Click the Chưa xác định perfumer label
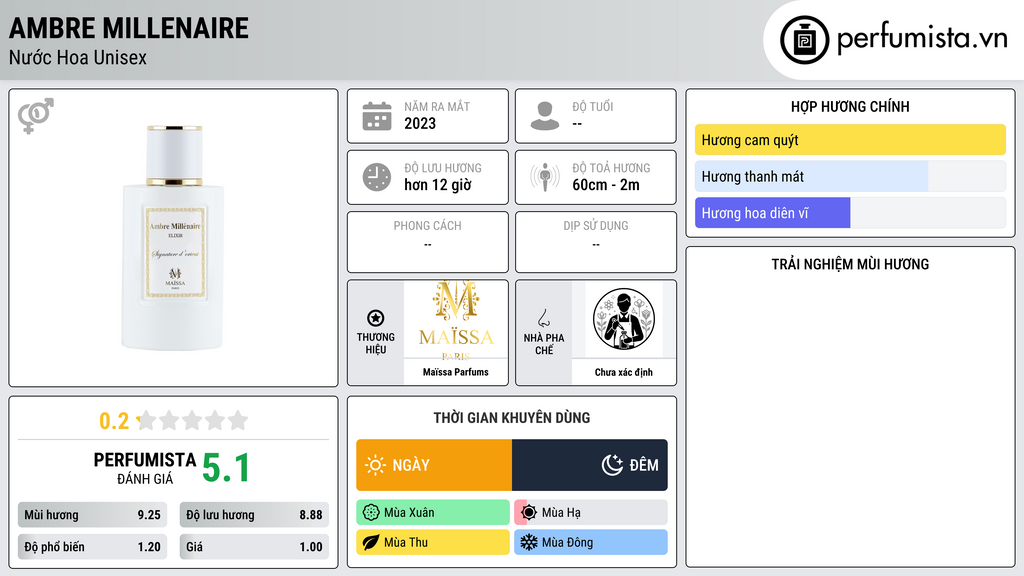Screen dimensions: 1024x576 623,372
